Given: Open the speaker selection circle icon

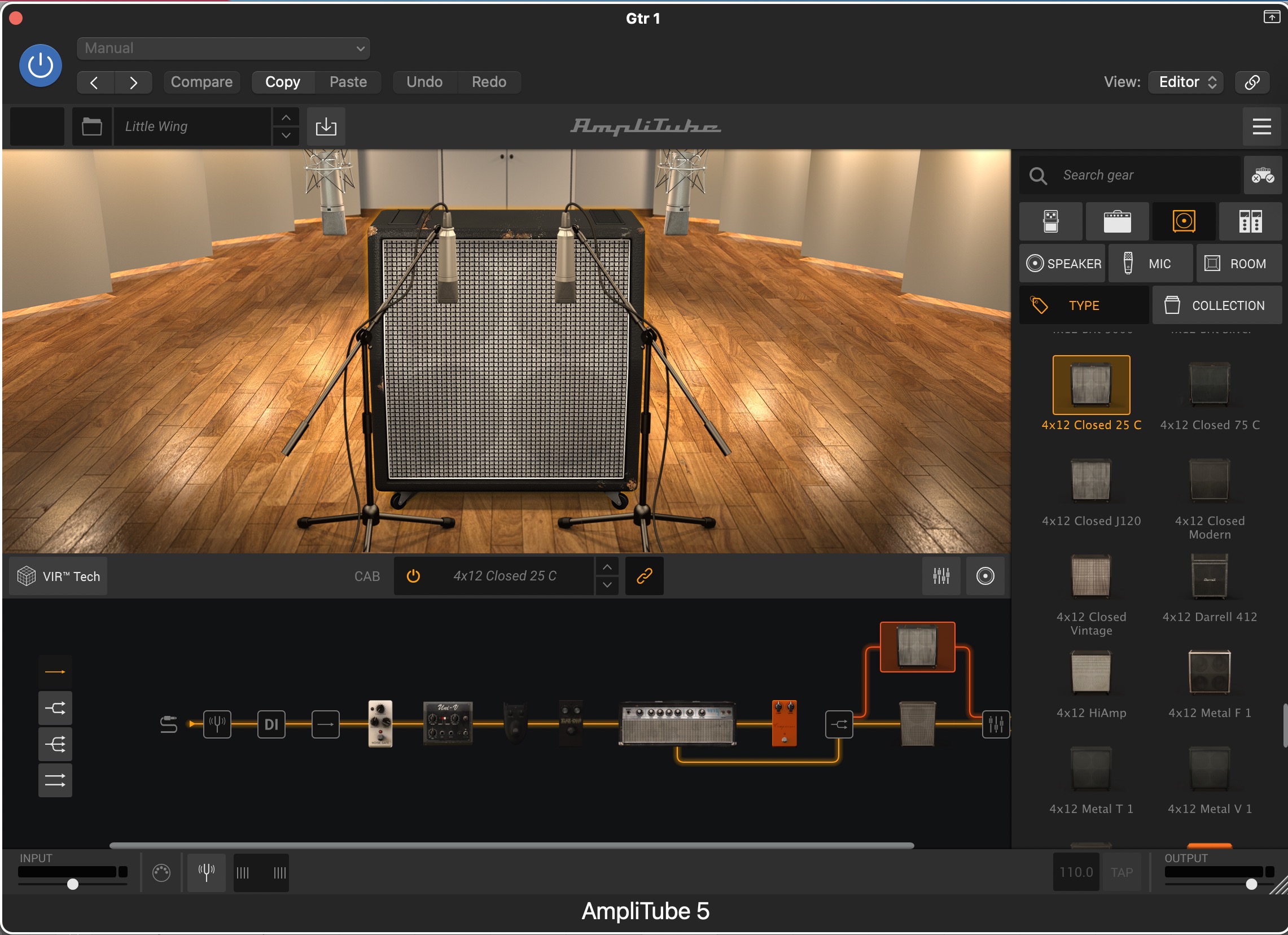Looking at the screenshot, I should 985,576.
